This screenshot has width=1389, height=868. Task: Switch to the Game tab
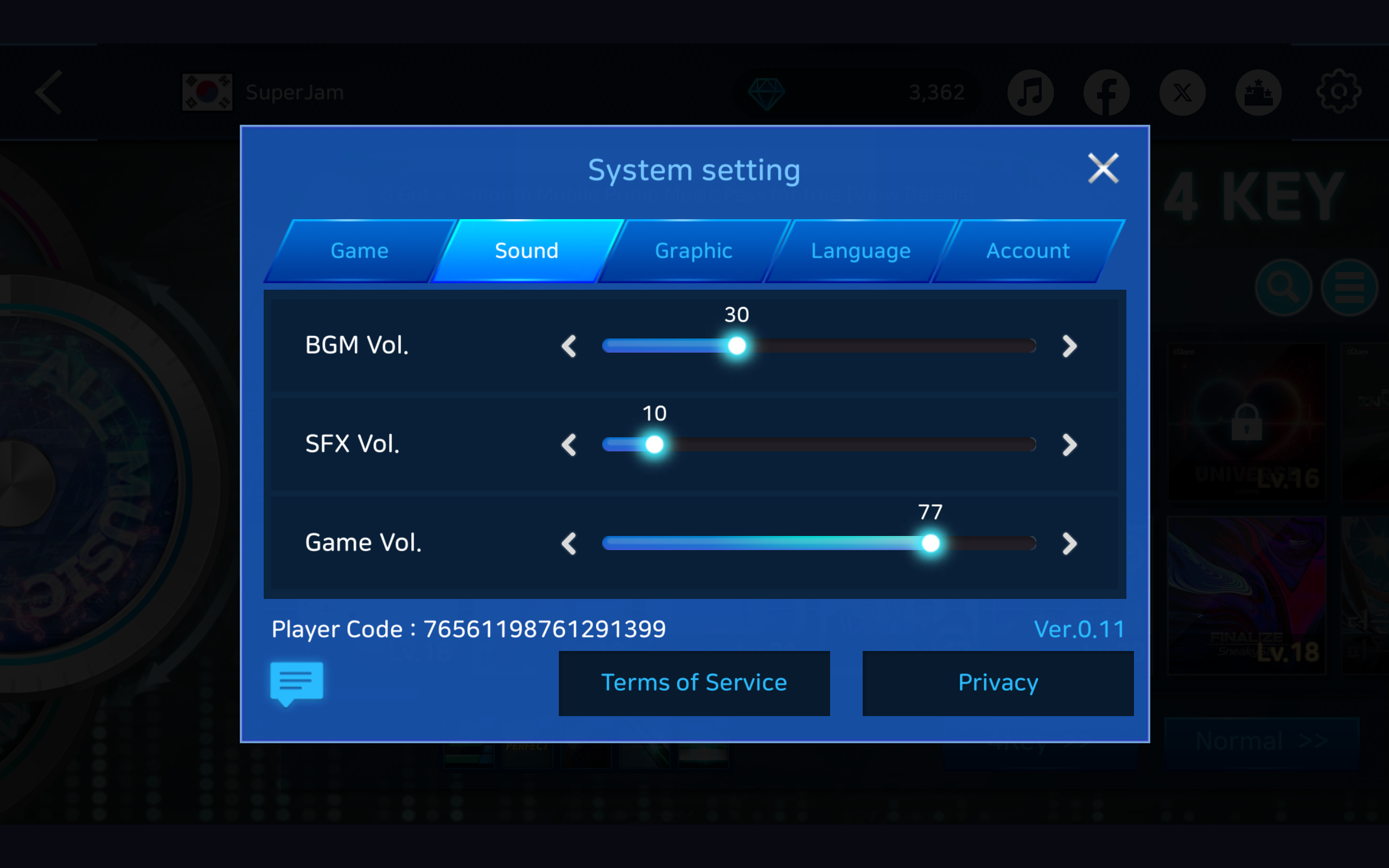(359, 251)
